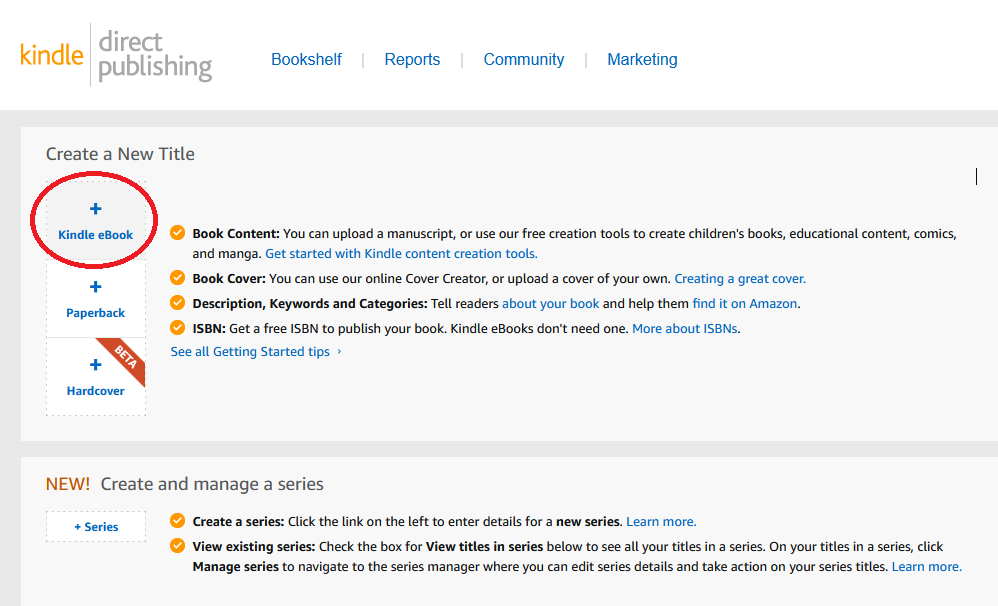Open the Community section
The width and height of the screenshot is (998, 606).
[523, 59]
